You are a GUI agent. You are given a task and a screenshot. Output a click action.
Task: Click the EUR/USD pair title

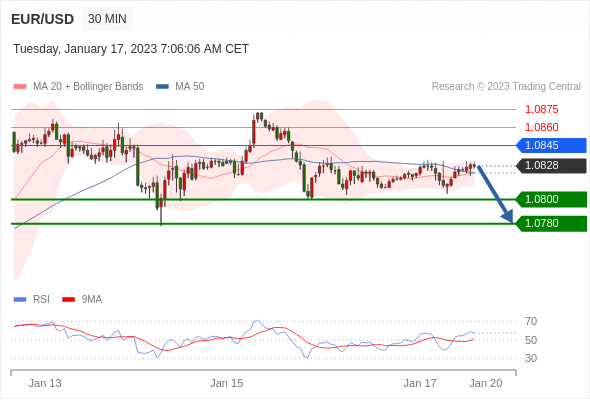pyautogui.click(x=42, y=19)
